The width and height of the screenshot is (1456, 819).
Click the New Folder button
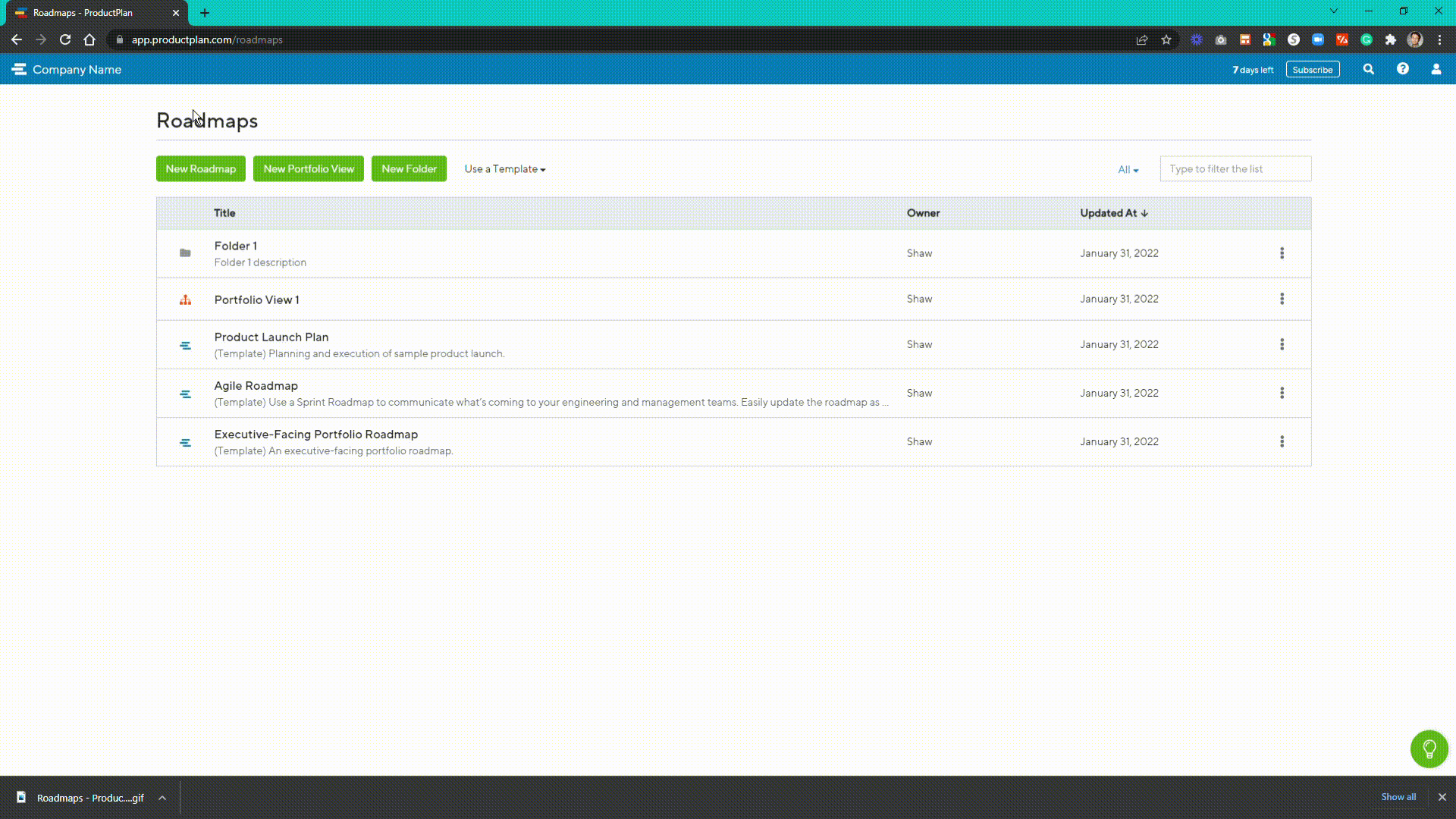(x=409, y=169)
